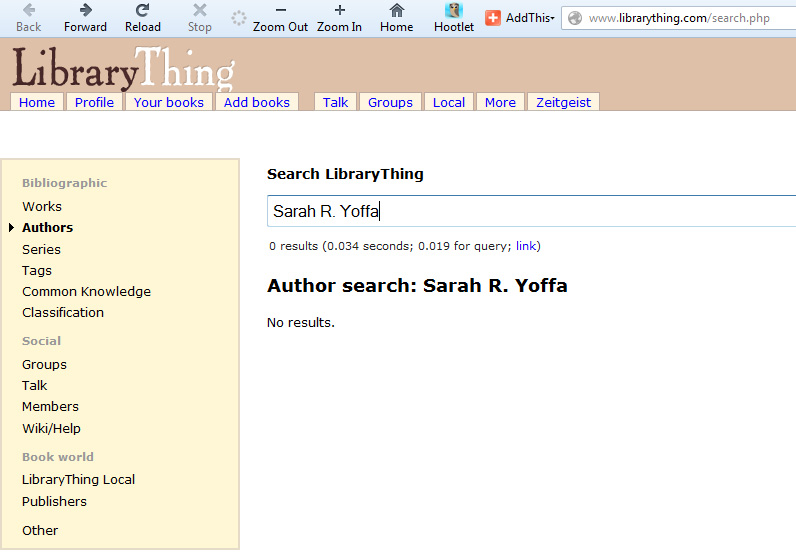The height and width of the screenshot is (555, 796).
Task: Click the 'Book world' section heading
Action: tap(58, 456)
